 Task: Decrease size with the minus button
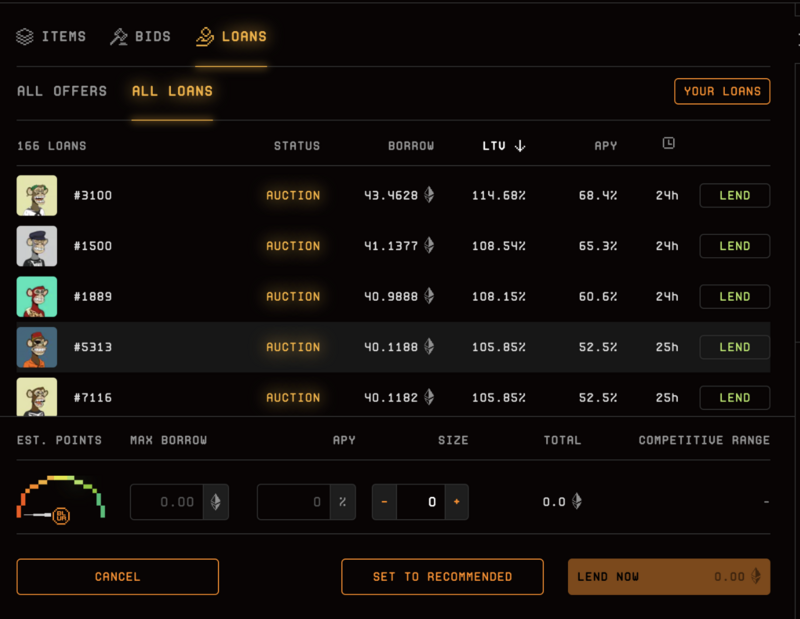[x=384, y=502]
